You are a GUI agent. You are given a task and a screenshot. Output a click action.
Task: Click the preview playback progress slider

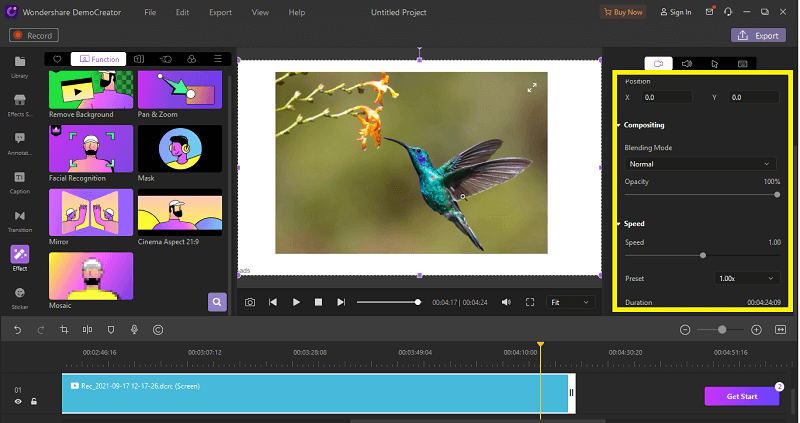[x=388, y=302]
